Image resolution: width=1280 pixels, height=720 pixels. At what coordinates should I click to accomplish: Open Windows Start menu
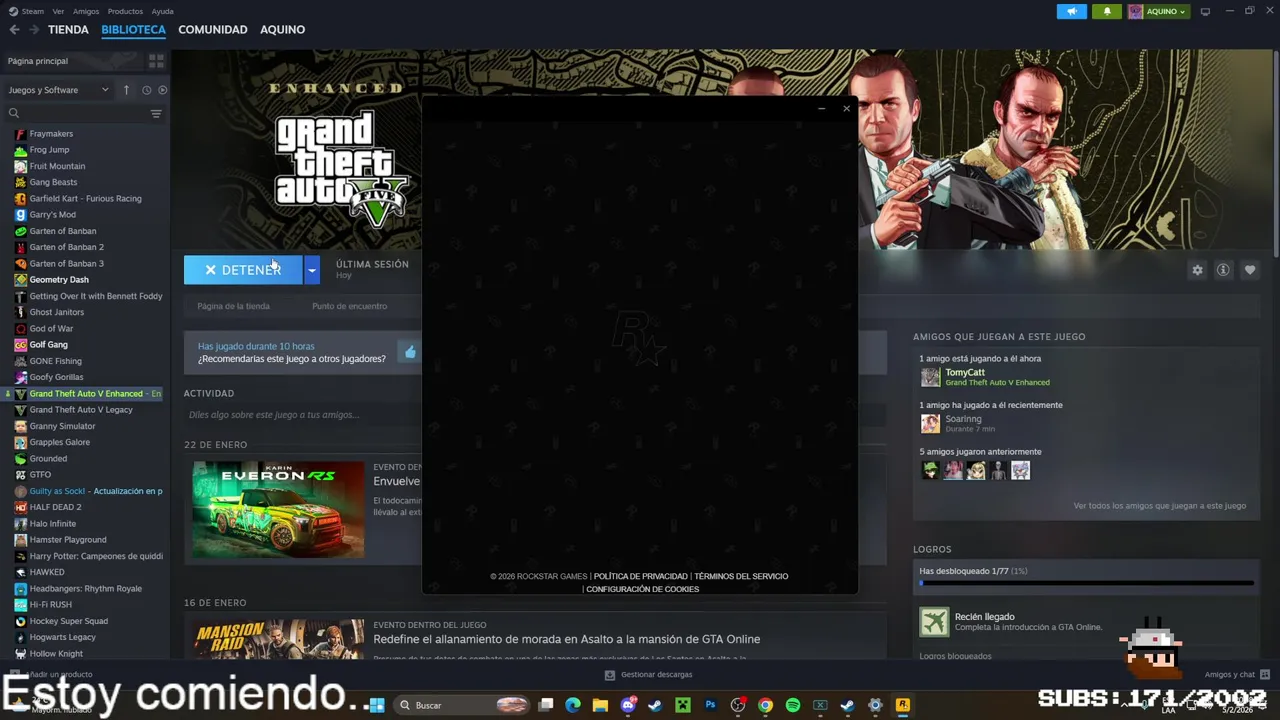[376, 705]
